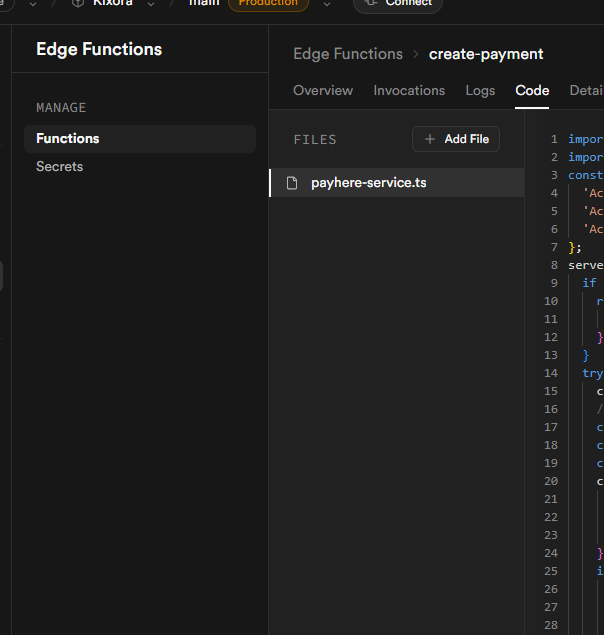Image resolution: width=604 pixels, height=635 pixels.
Task: Click the plus icon in Add File
Action: [430, 139]
